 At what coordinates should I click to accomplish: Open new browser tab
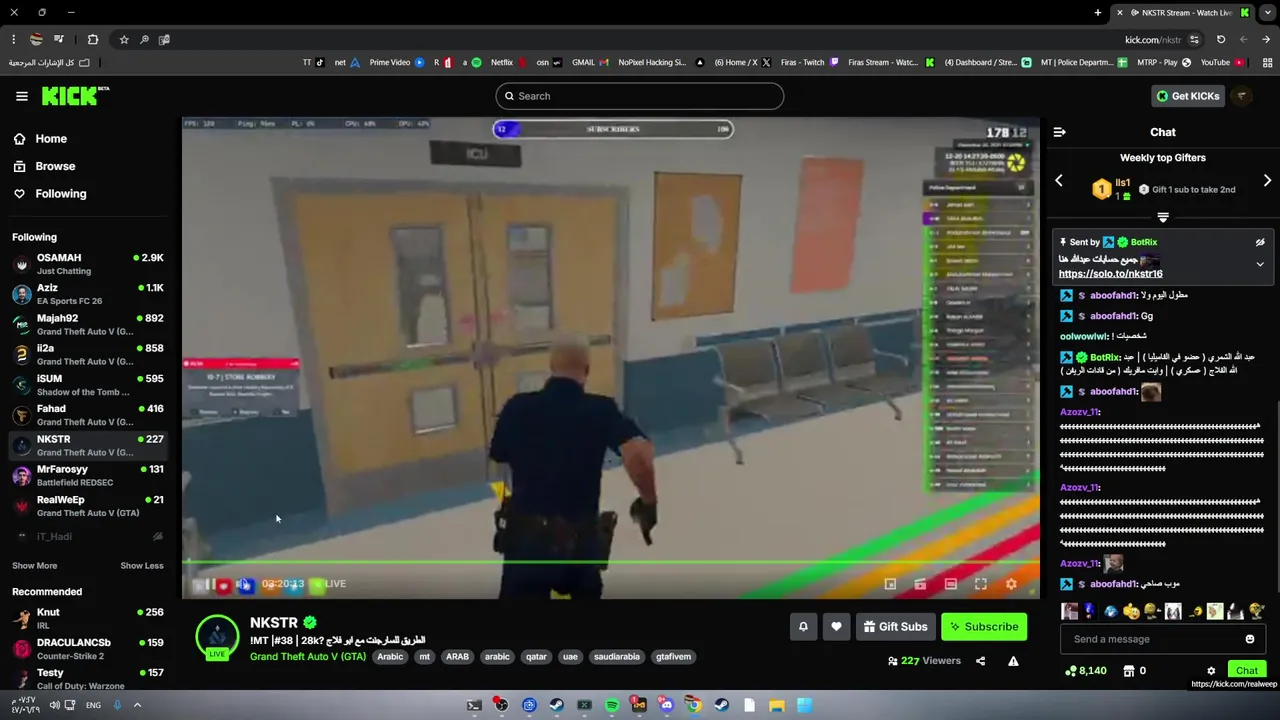click(1098, 13)
